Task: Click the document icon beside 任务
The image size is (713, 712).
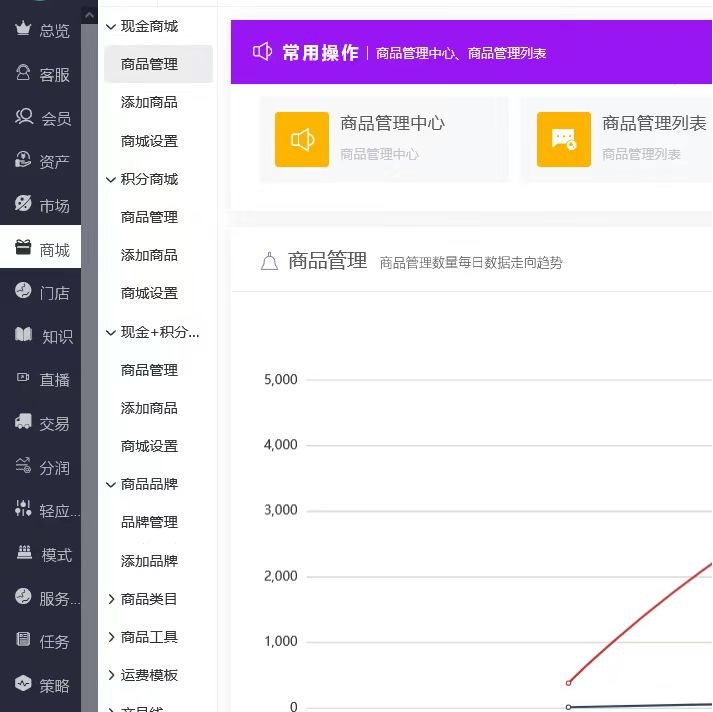Action: (x=23, y=639)
